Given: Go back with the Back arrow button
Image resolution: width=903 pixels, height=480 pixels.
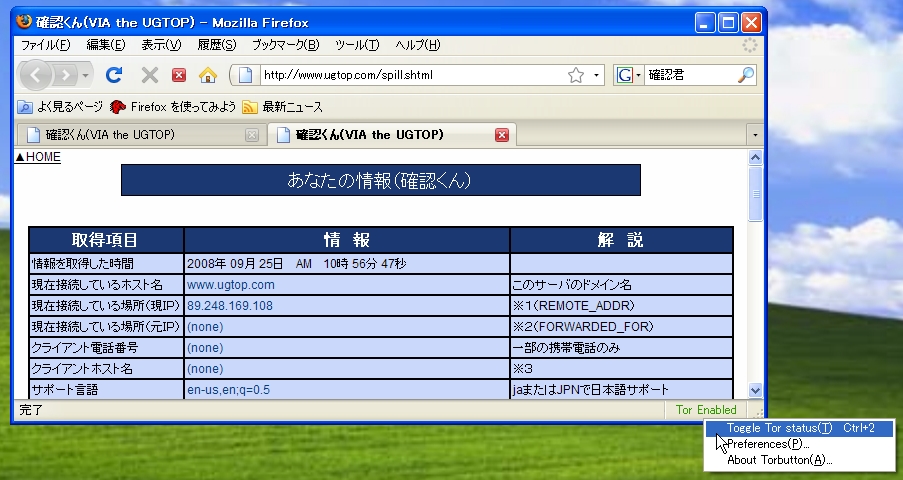Looking at the screenshot, I should point(36,75).
